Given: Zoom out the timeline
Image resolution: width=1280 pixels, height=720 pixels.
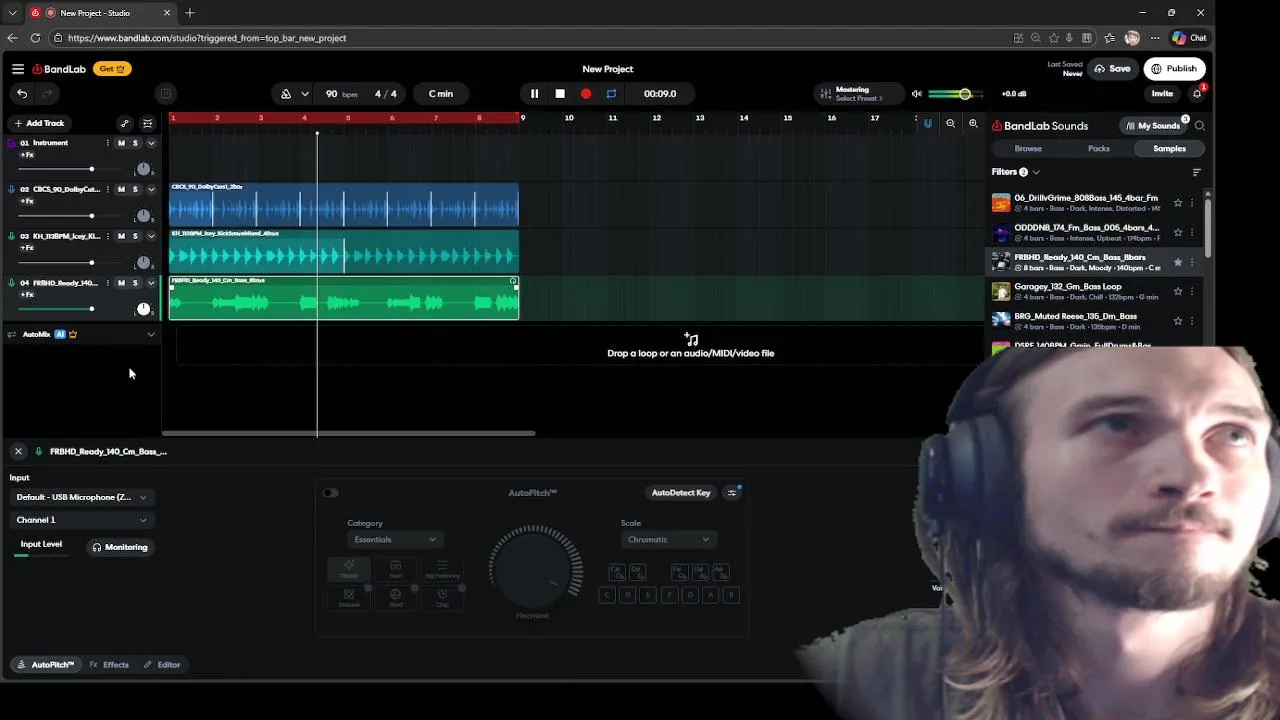Looking at the screenshot, I should click(950, 124).
